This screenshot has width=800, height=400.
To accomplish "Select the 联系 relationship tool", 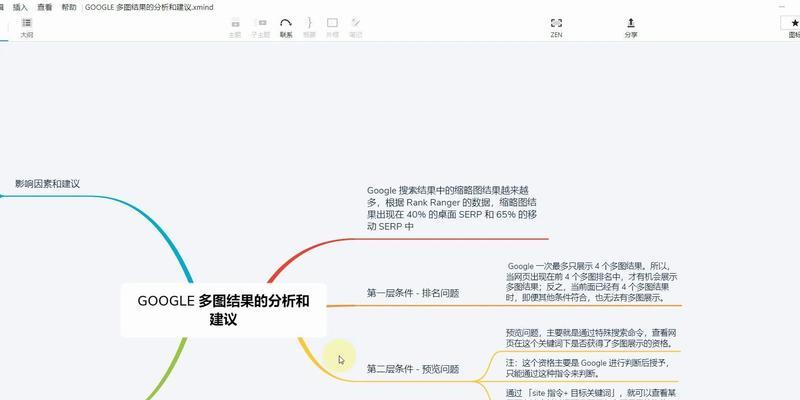I will click(286, 28).
